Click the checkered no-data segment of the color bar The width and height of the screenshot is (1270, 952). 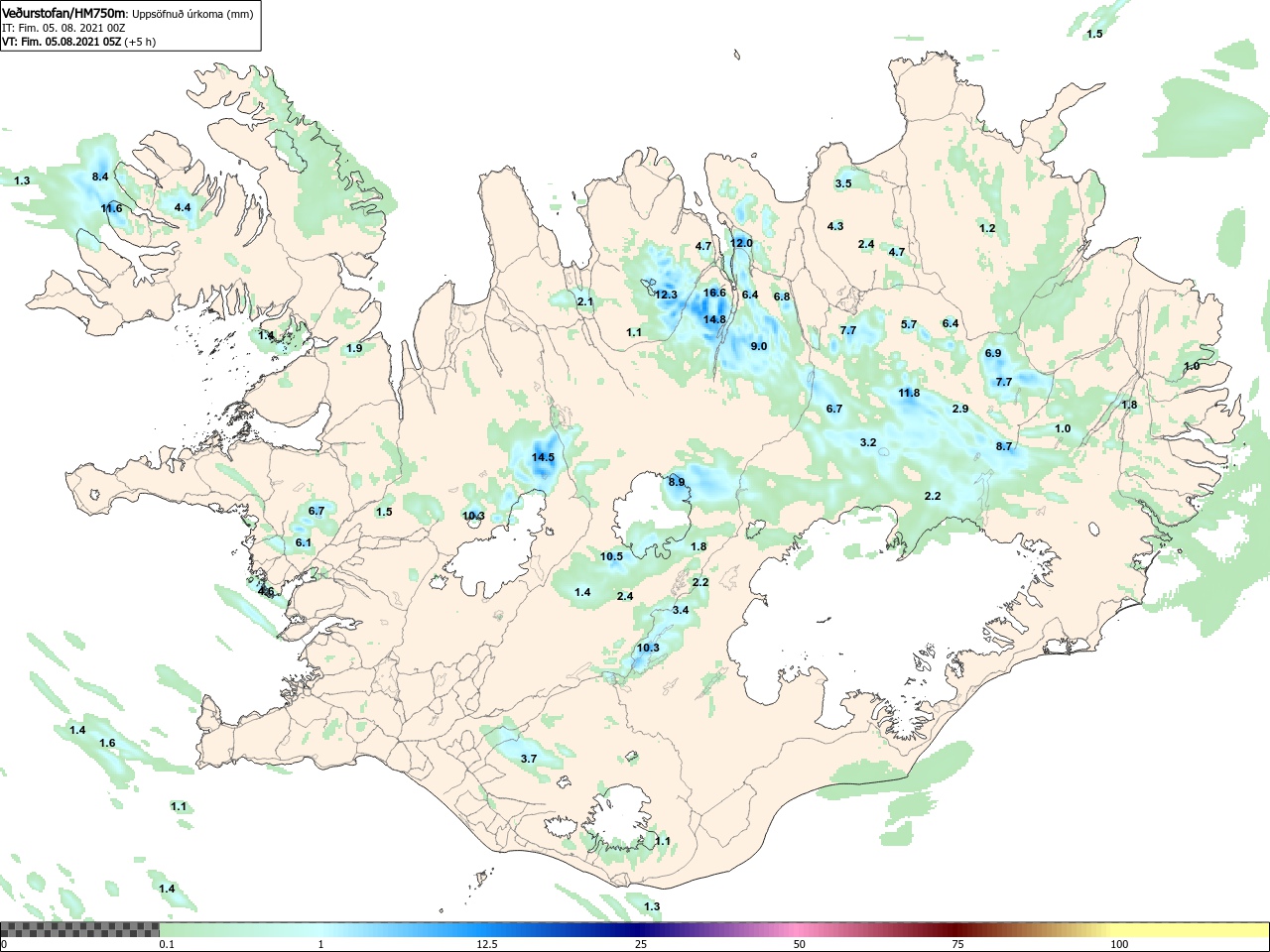pos(79,930)
